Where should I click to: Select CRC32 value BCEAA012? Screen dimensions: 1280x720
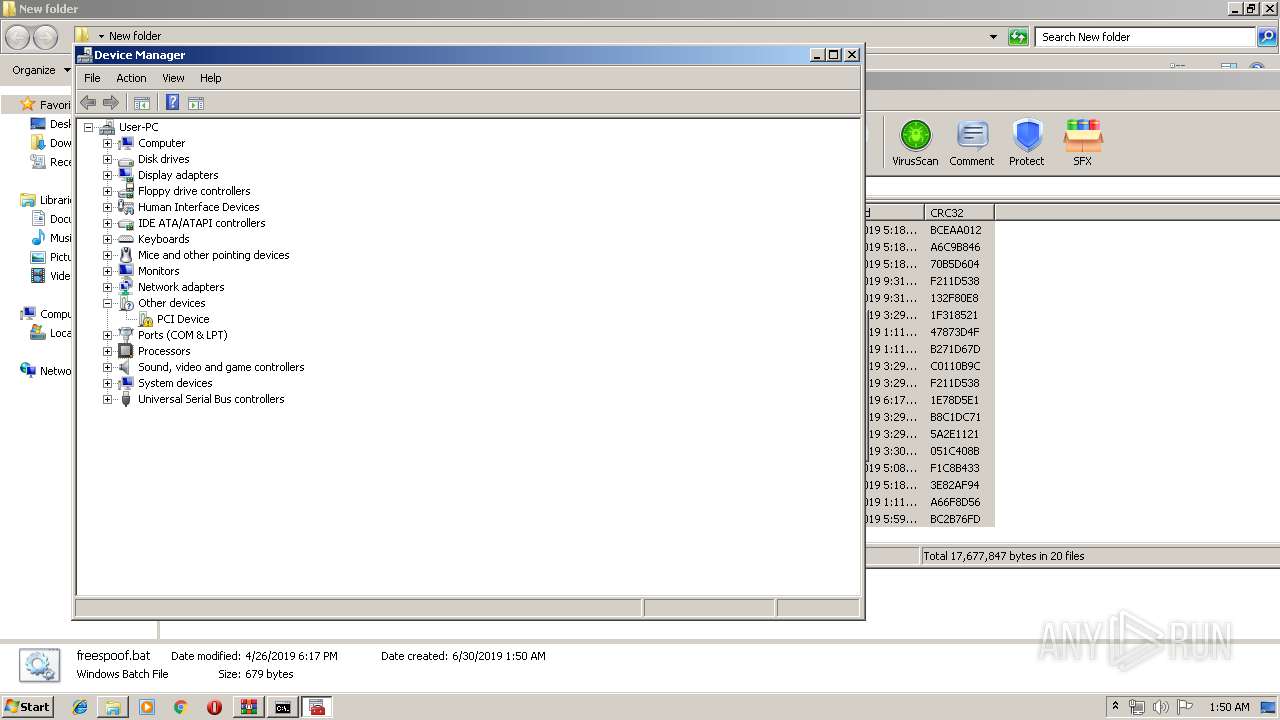(x=955, y=230)
